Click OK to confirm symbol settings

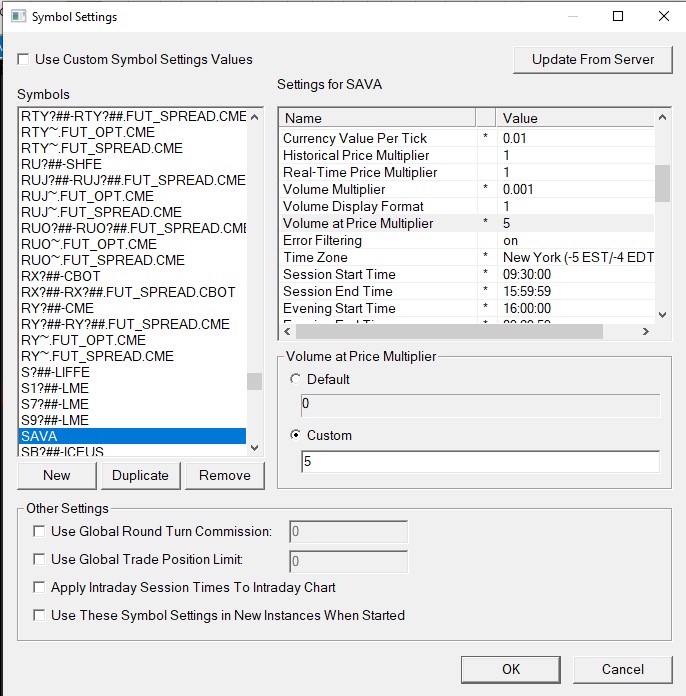point(511,669)
